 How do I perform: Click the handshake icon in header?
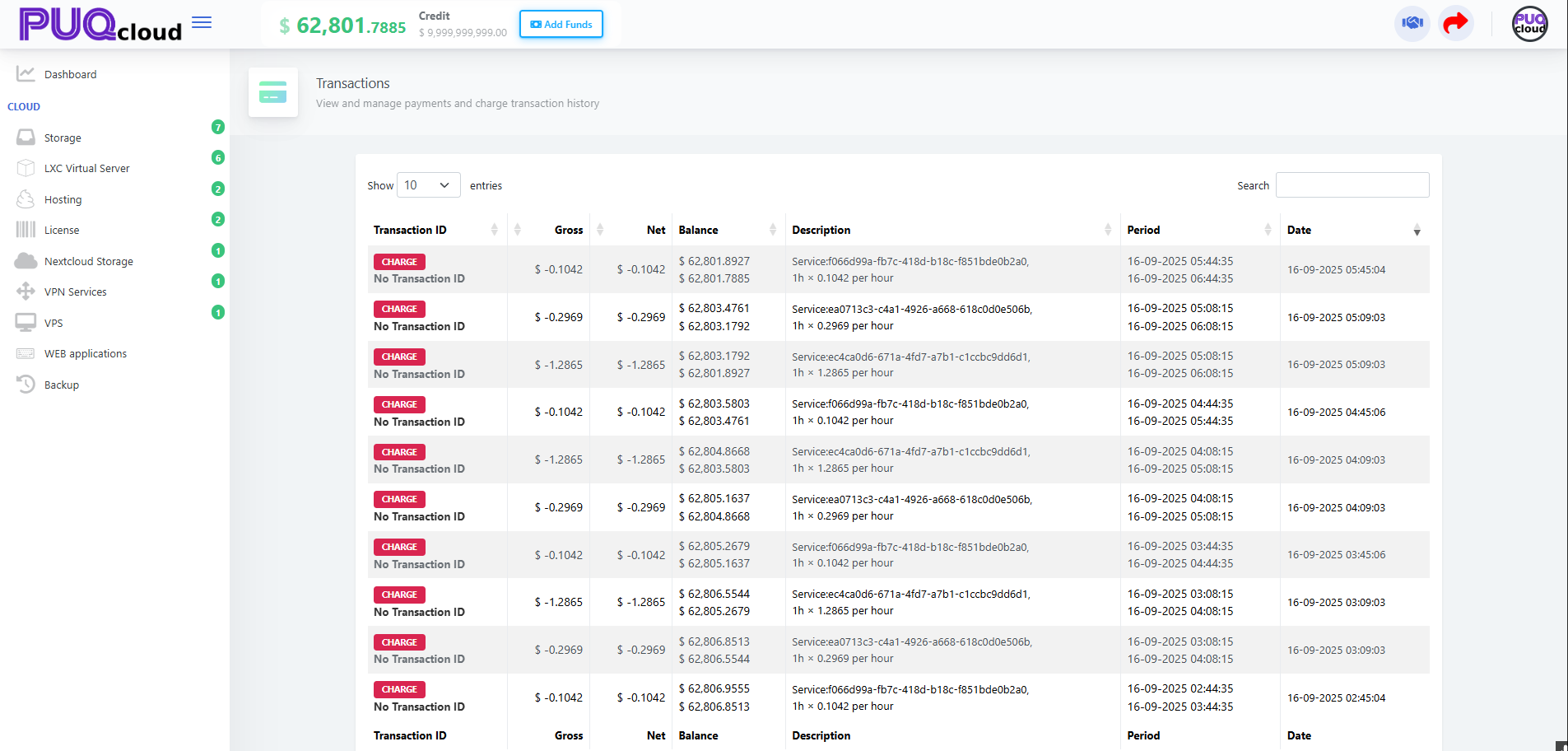[x=1412, y=23]
